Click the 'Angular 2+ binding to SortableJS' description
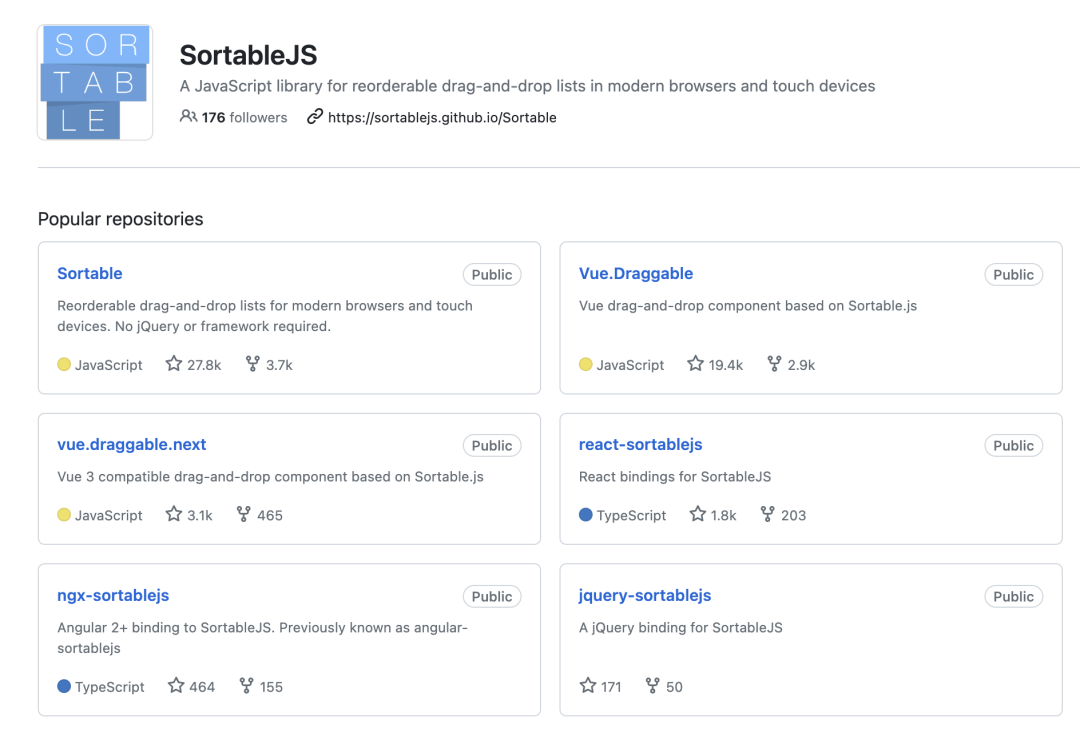 tap(262, 638)
